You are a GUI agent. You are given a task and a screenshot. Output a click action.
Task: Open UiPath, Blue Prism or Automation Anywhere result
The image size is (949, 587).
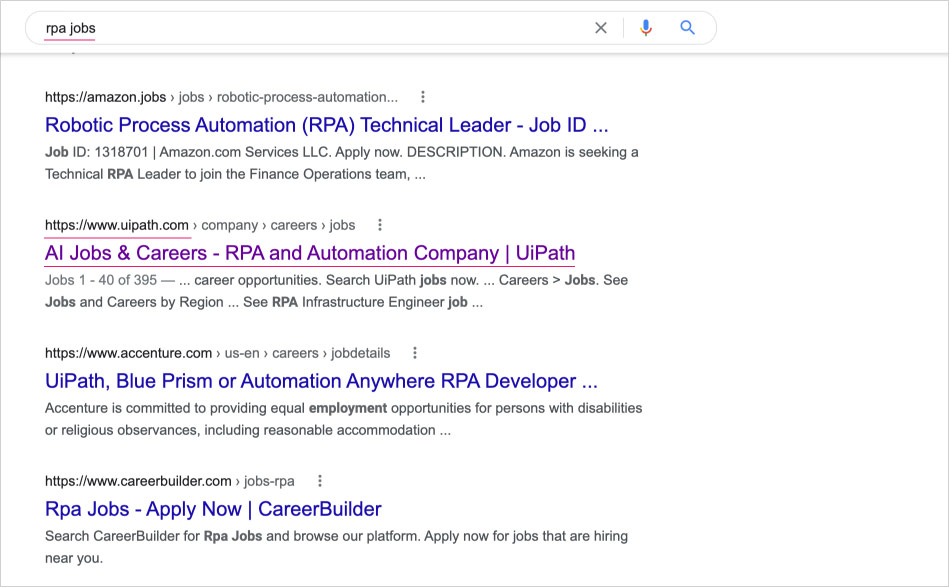(321, 381)
